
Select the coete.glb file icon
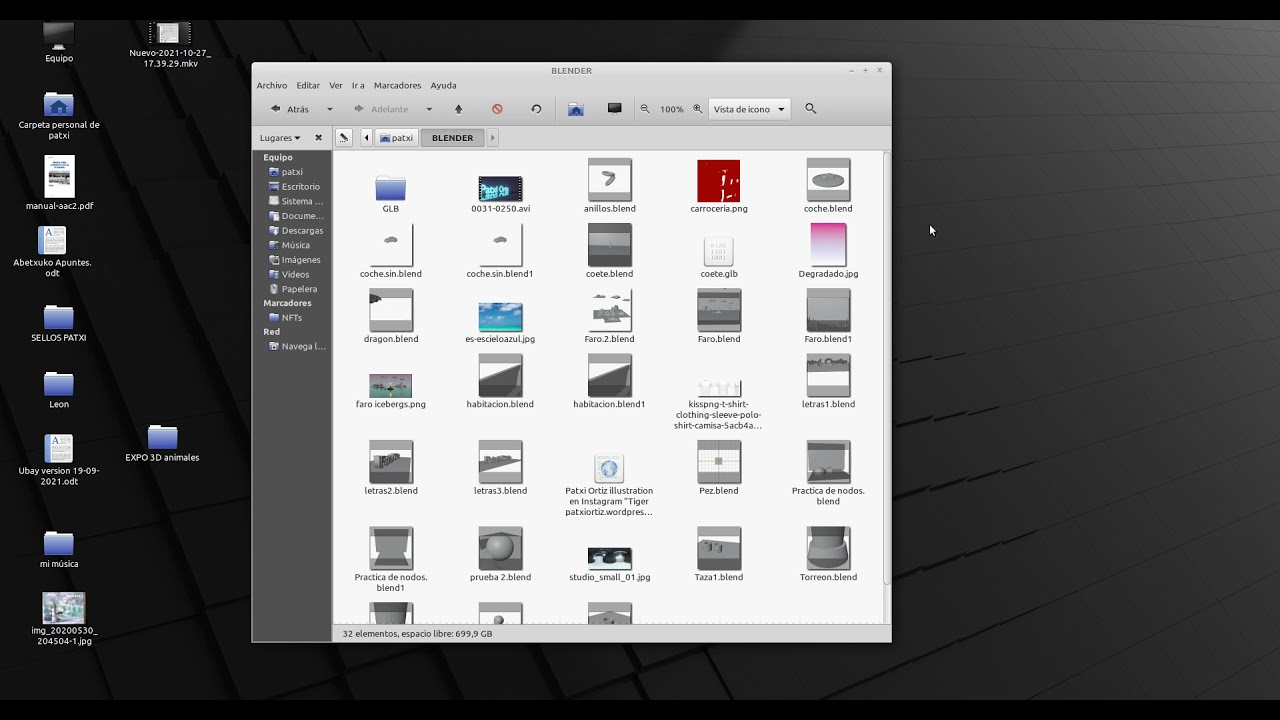point(719,251)
